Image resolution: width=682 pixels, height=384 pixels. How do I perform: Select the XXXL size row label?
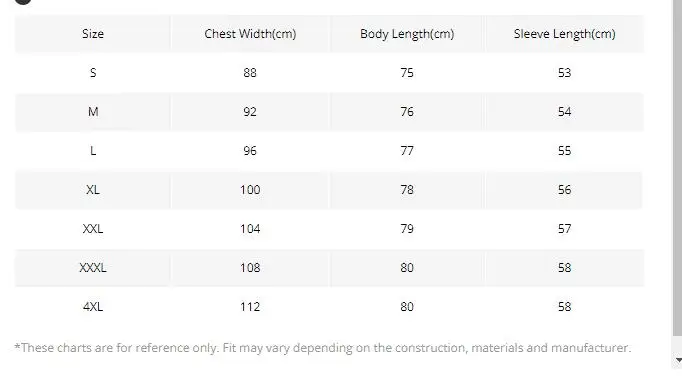tap(93, 267)
